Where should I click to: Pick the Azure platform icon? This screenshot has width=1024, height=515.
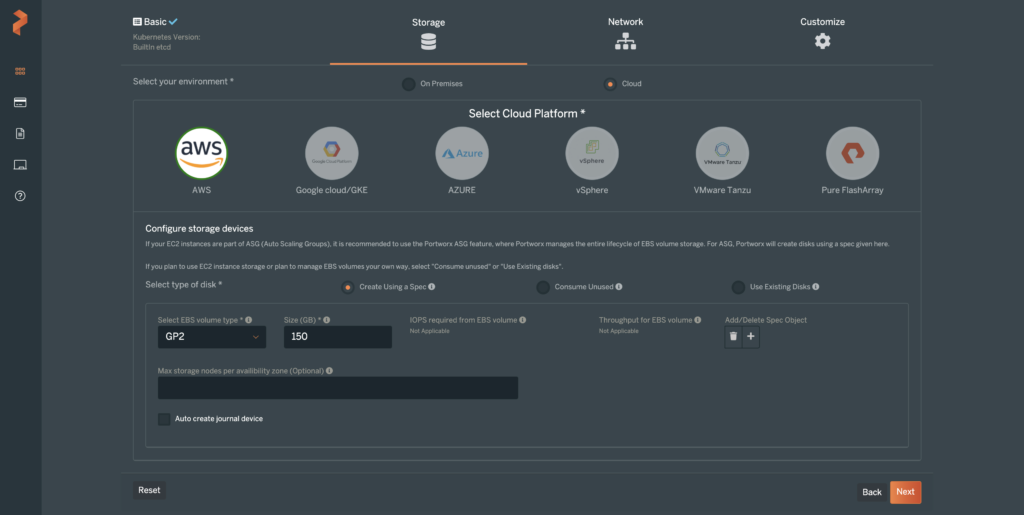click(x=462, y=153)
